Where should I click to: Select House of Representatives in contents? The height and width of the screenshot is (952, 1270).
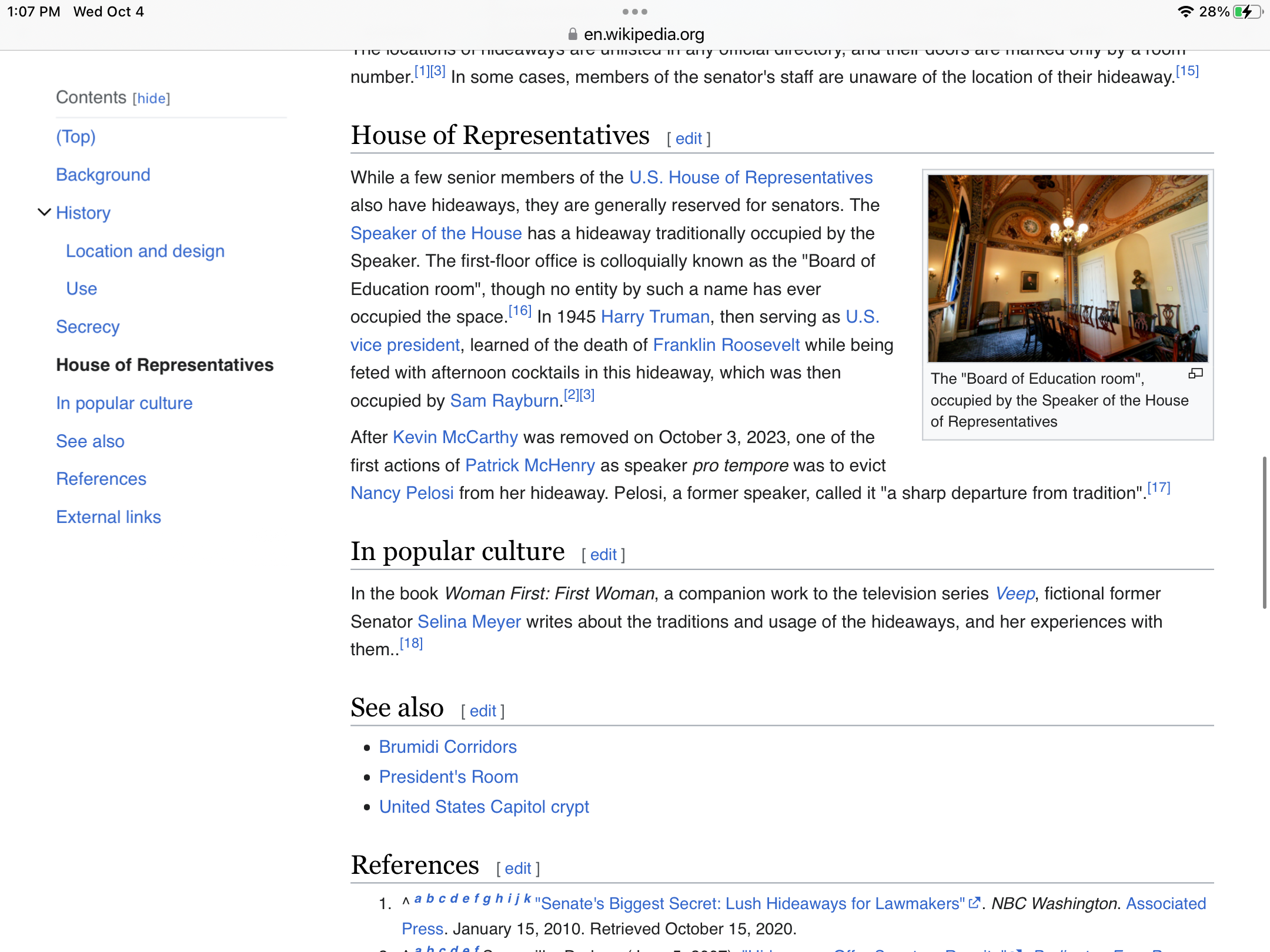point(165,365)
